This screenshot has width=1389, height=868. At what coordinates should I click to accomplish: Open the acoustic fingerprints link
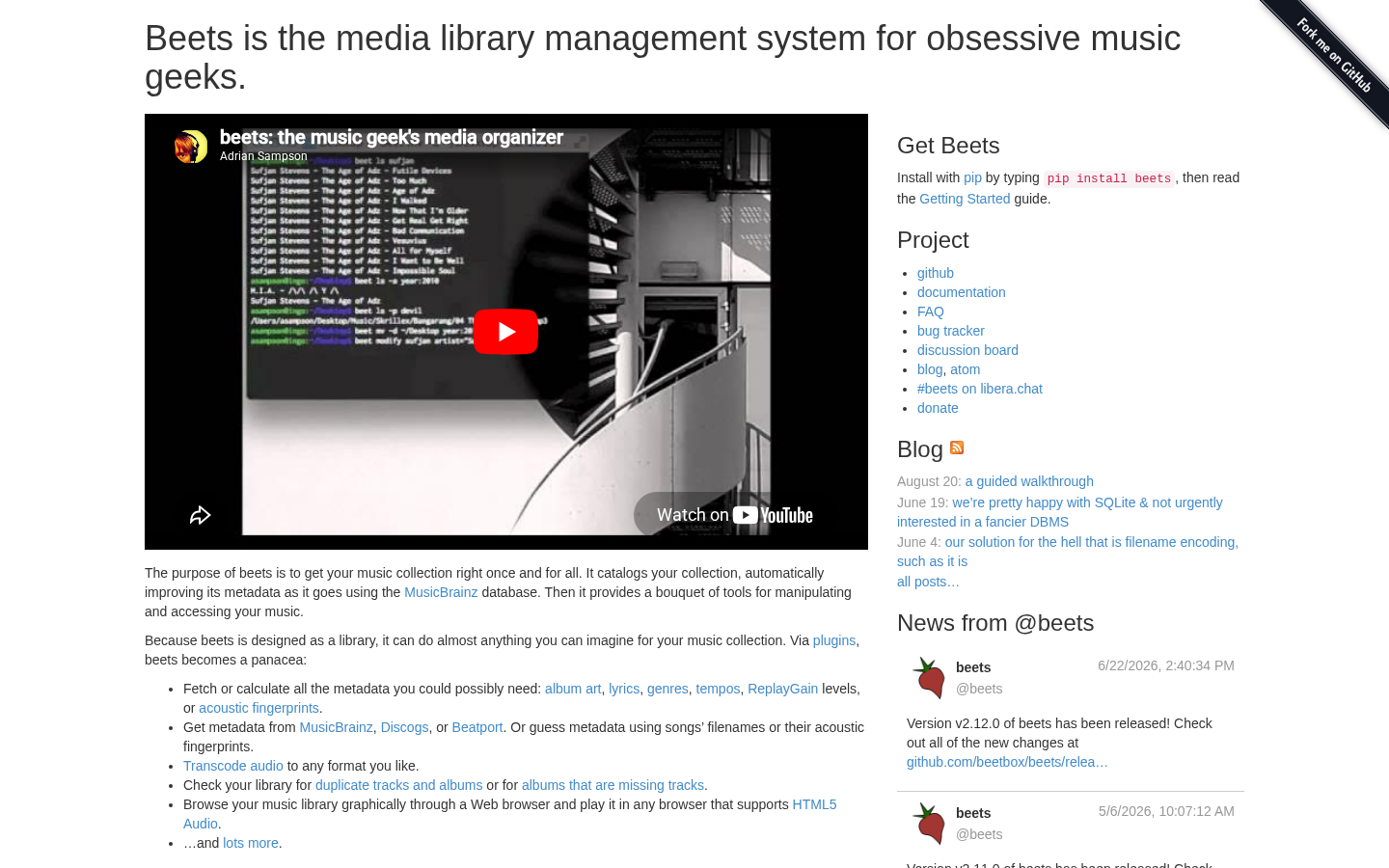pyautogui.click(x=259, y=708)
